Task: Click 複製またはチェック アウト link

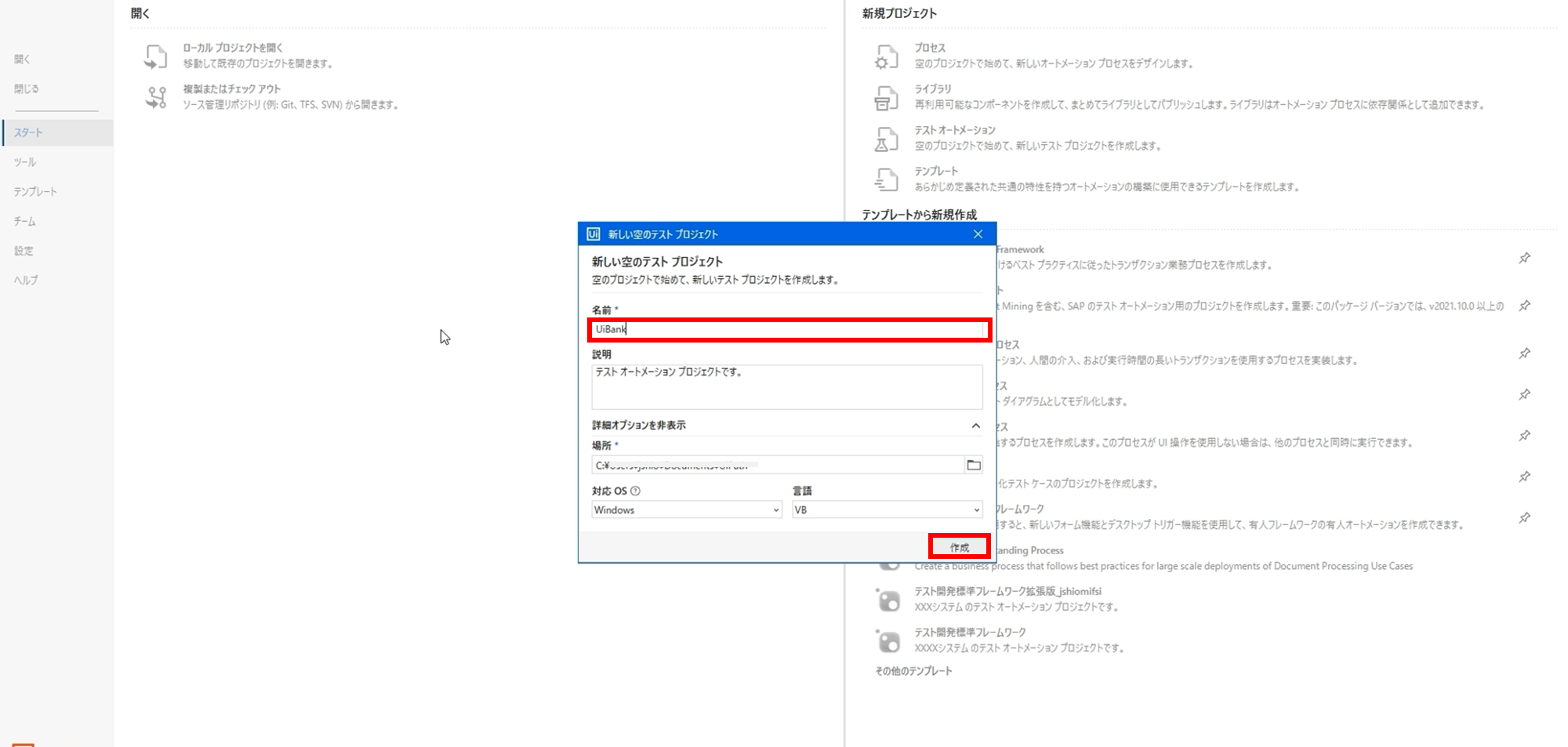Action: coord(232,89)
